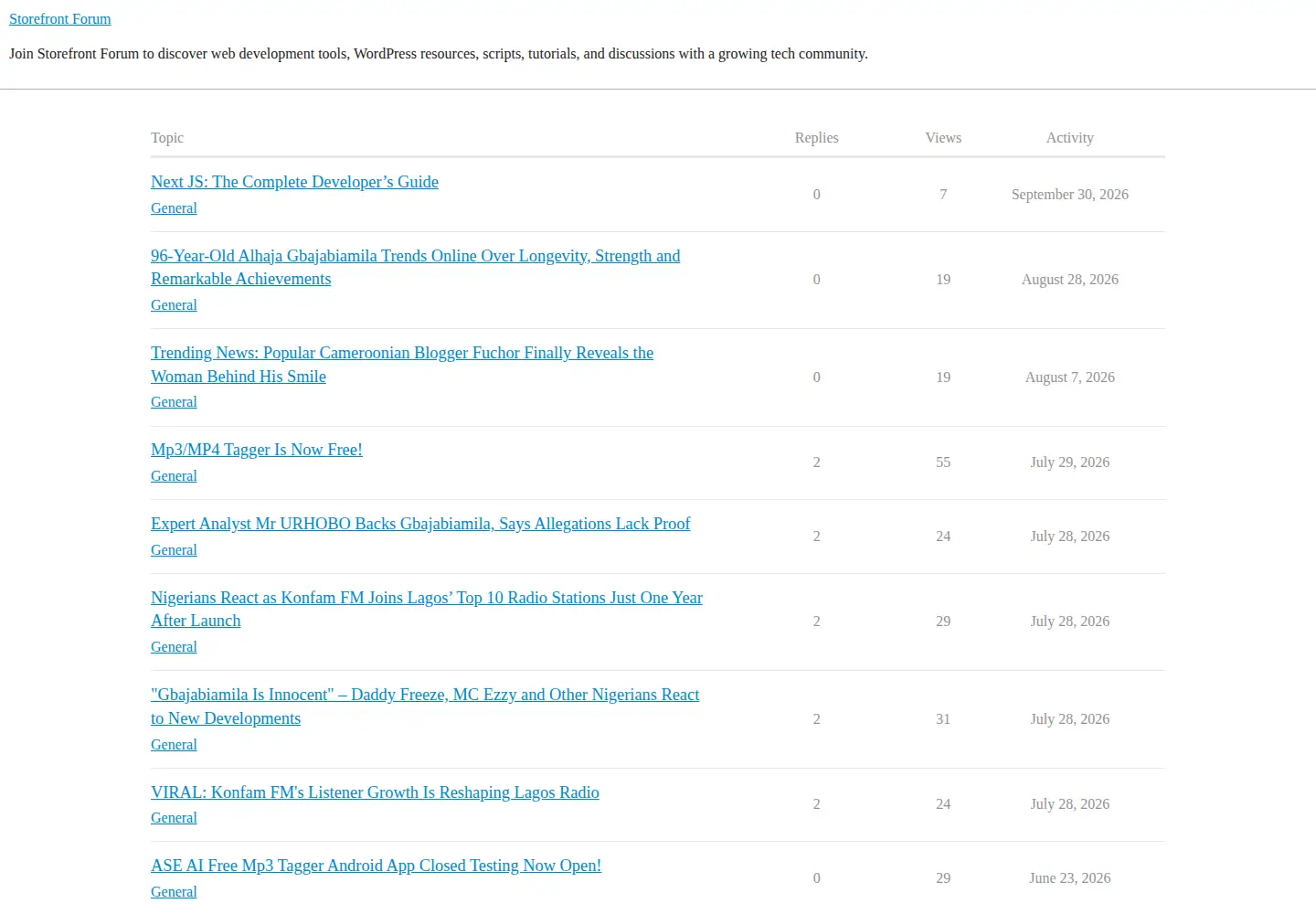Select General category under 96-Year-Old Alhaja topic
This screenshot has width=1316, height=914.
(x=174, y=305)
